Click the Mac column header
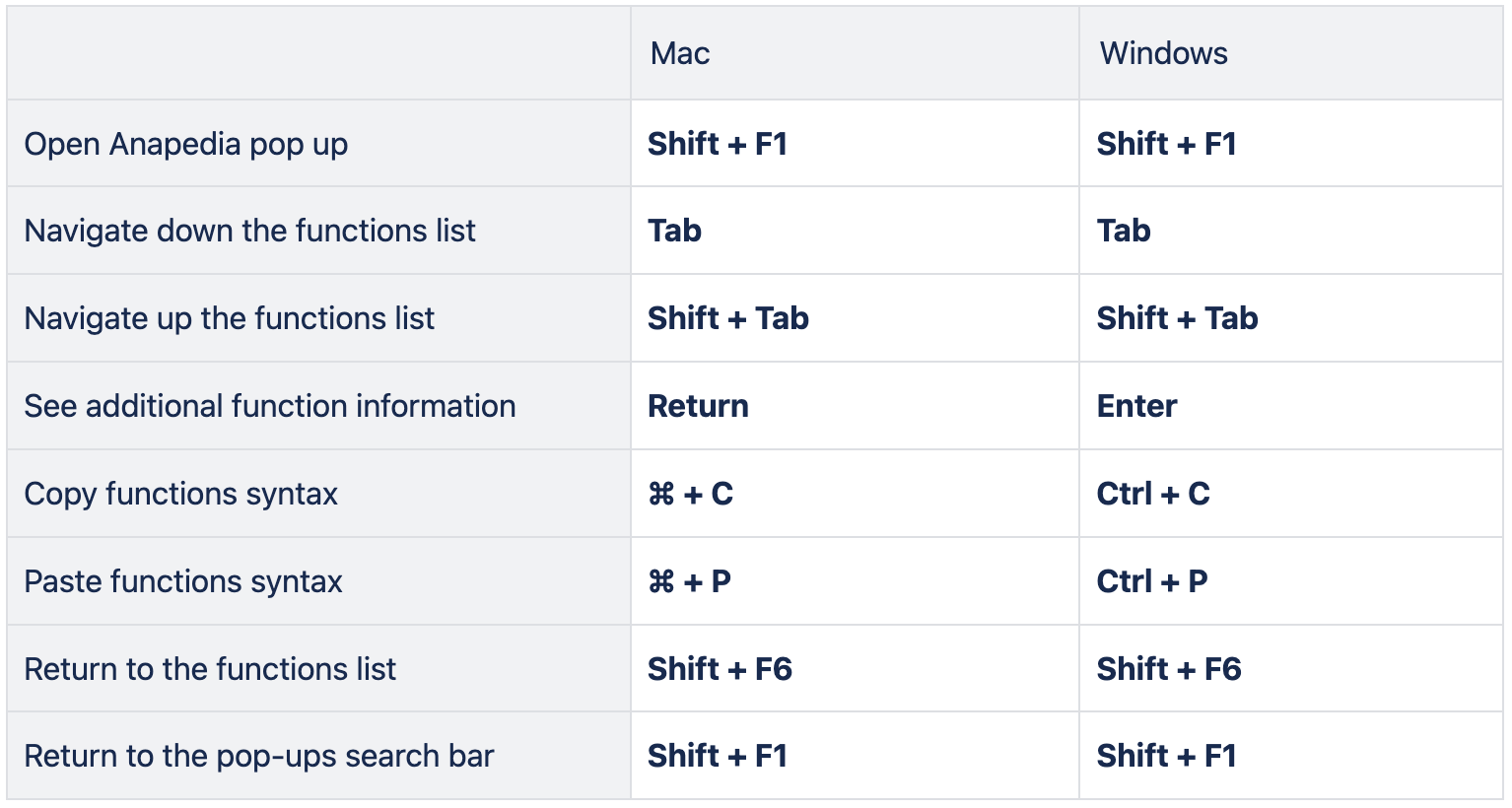The image size is (1512, 808). click(x=855, y=53)
